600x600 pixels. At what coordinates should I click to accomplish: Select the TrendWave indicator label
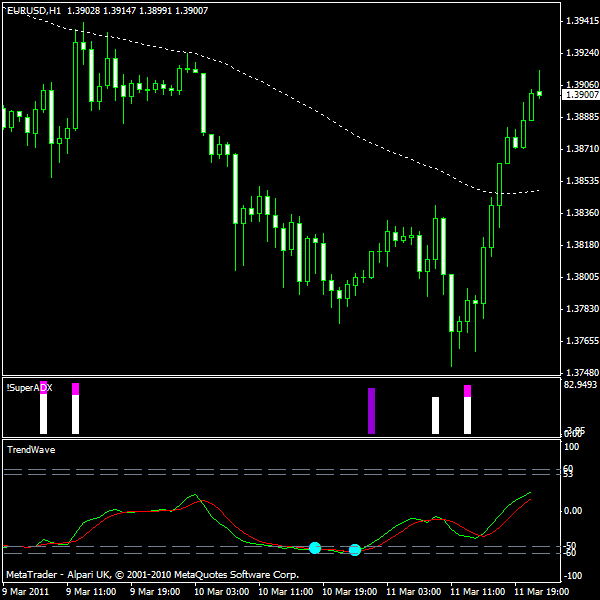coord(31,450)
